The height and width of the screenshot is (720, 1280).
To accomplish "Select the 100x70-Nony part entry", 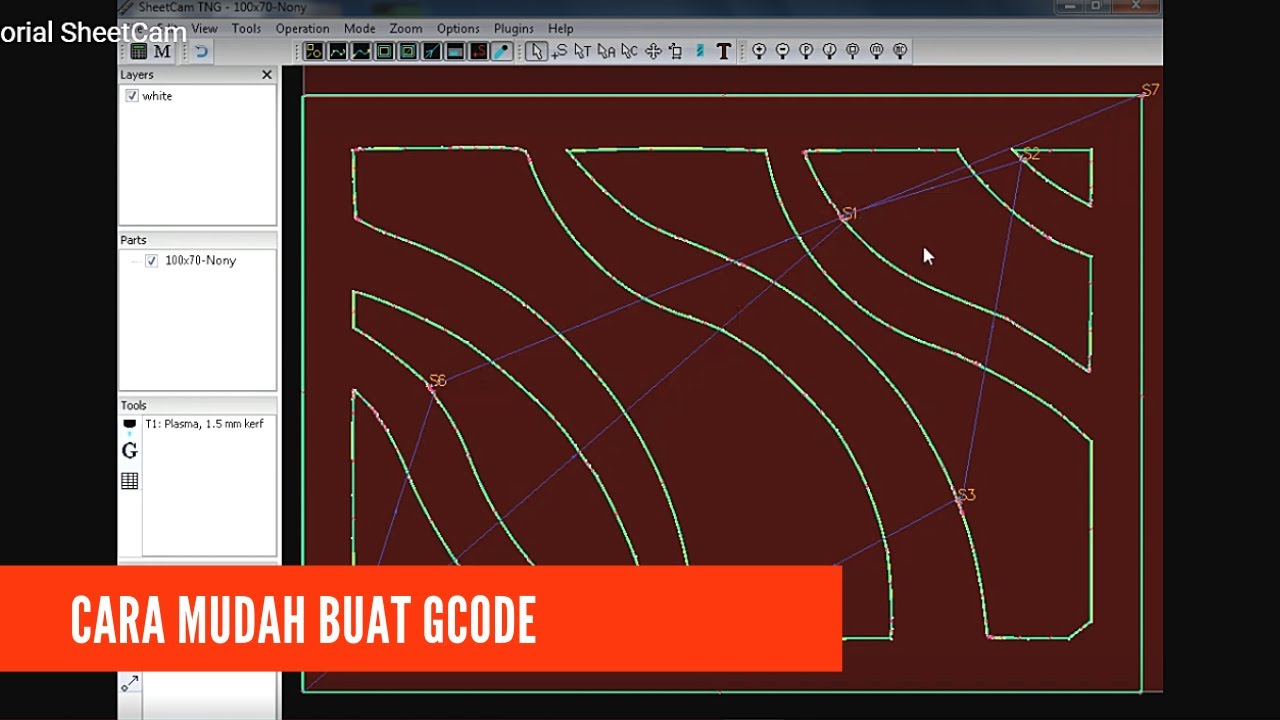I will tap(201, 261).
